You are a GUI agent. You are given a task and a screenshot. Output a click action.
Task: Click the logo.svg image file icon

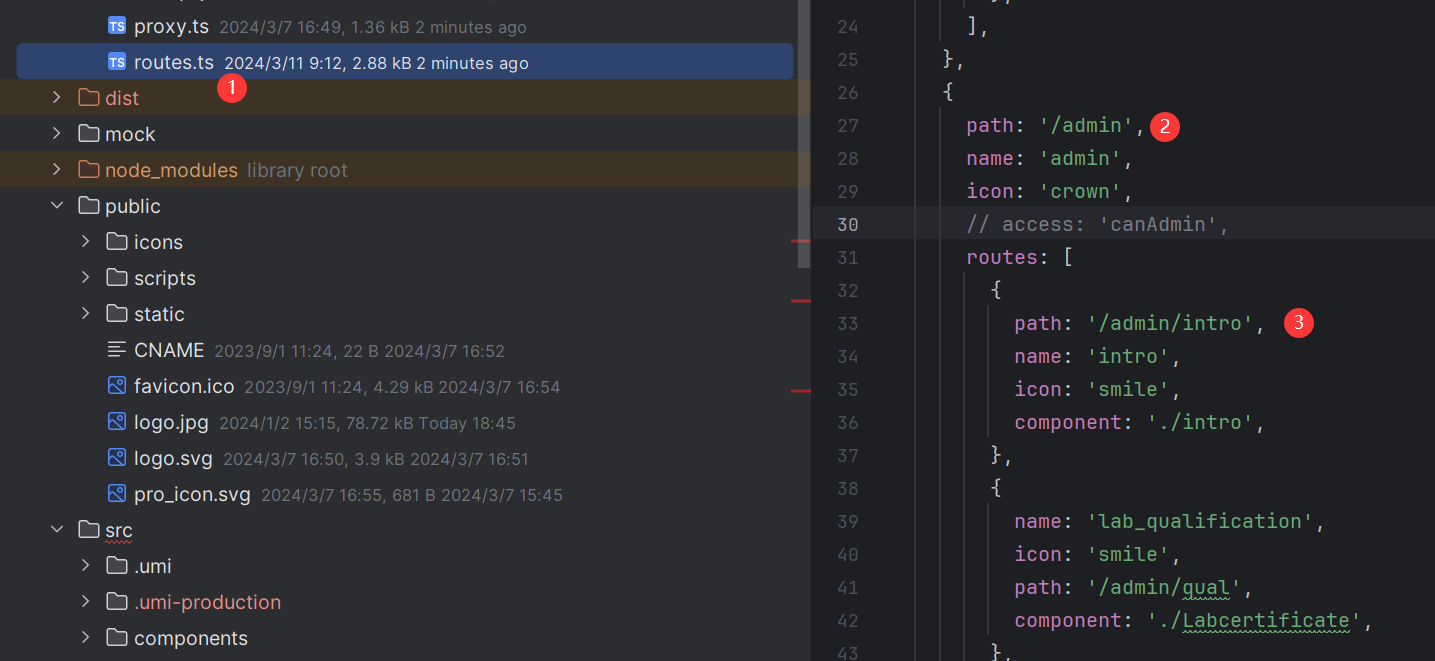117,458
